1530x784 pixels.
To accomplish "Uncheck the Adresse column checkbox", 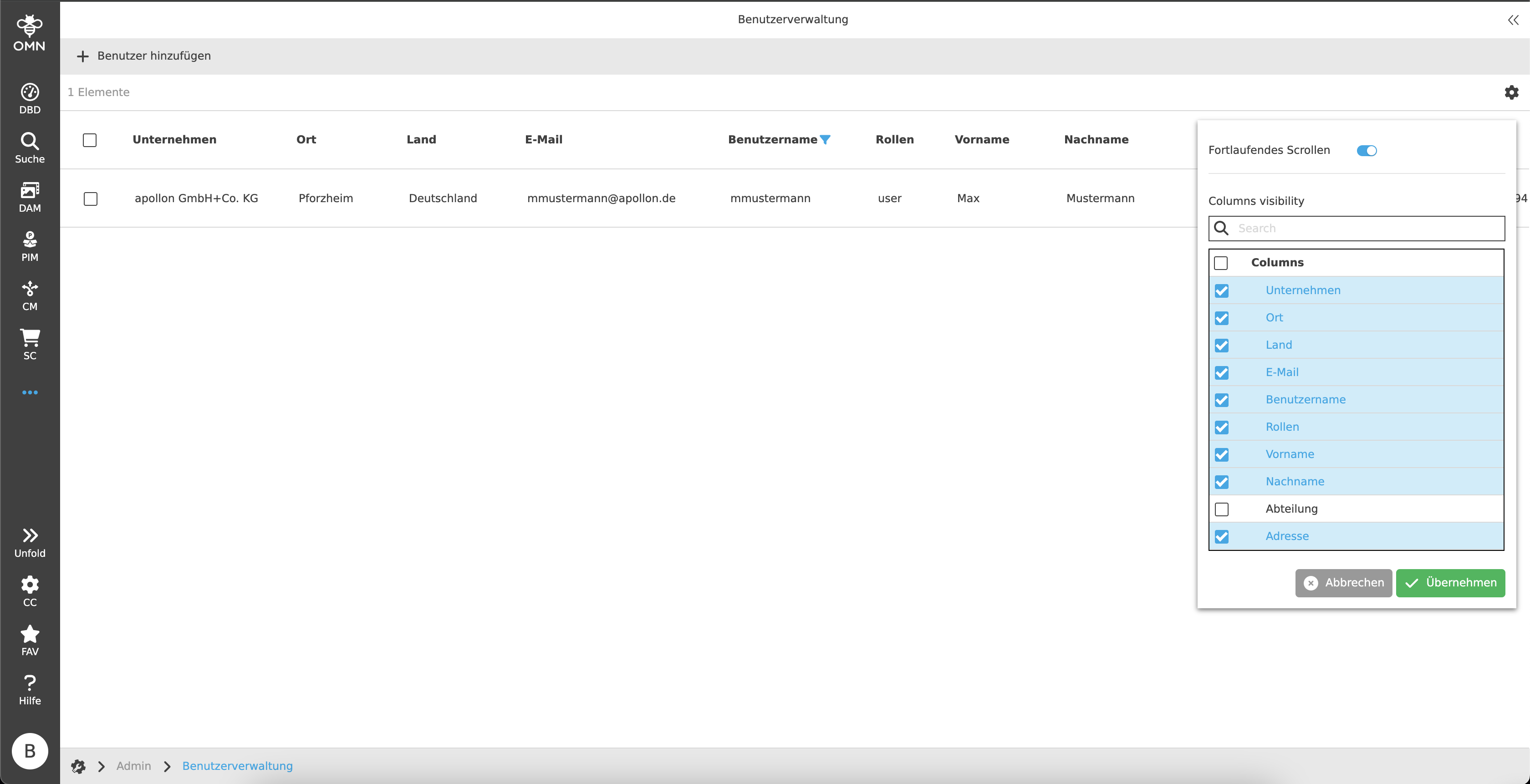I will [1221, 536].
